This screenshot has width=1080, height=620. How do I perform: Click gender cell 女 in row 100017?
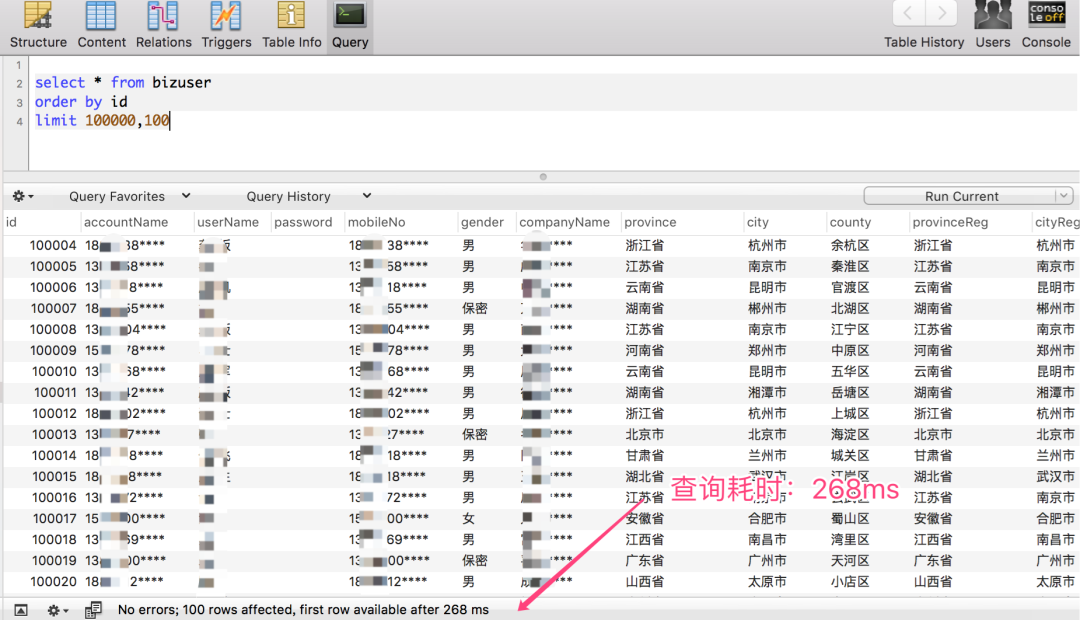click(468, 519)
